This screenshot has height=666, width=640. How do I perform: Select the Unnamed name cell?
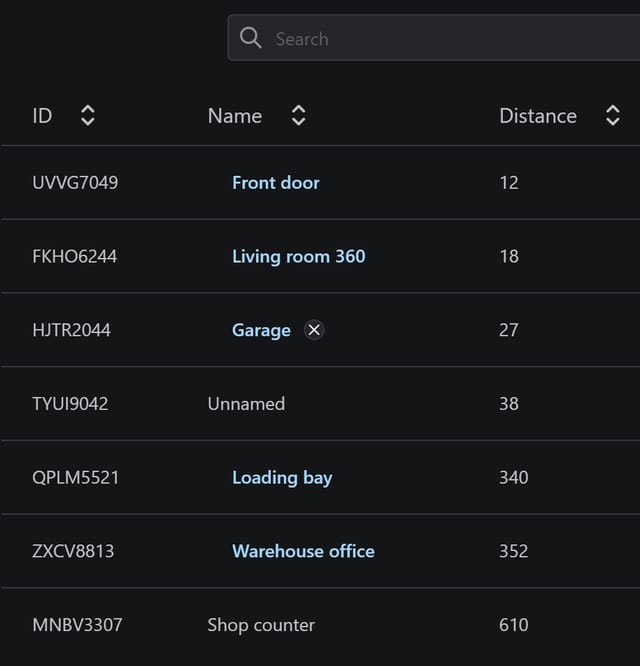point(246,404)
